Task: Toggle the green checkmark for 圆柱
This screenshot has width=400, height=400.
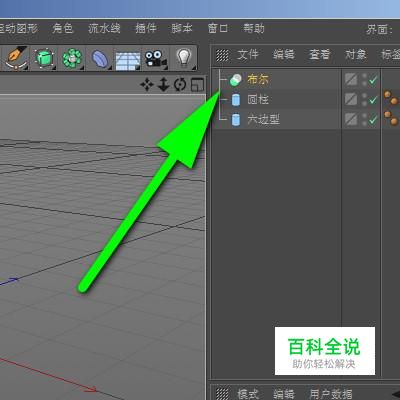Action: (373, 99)
